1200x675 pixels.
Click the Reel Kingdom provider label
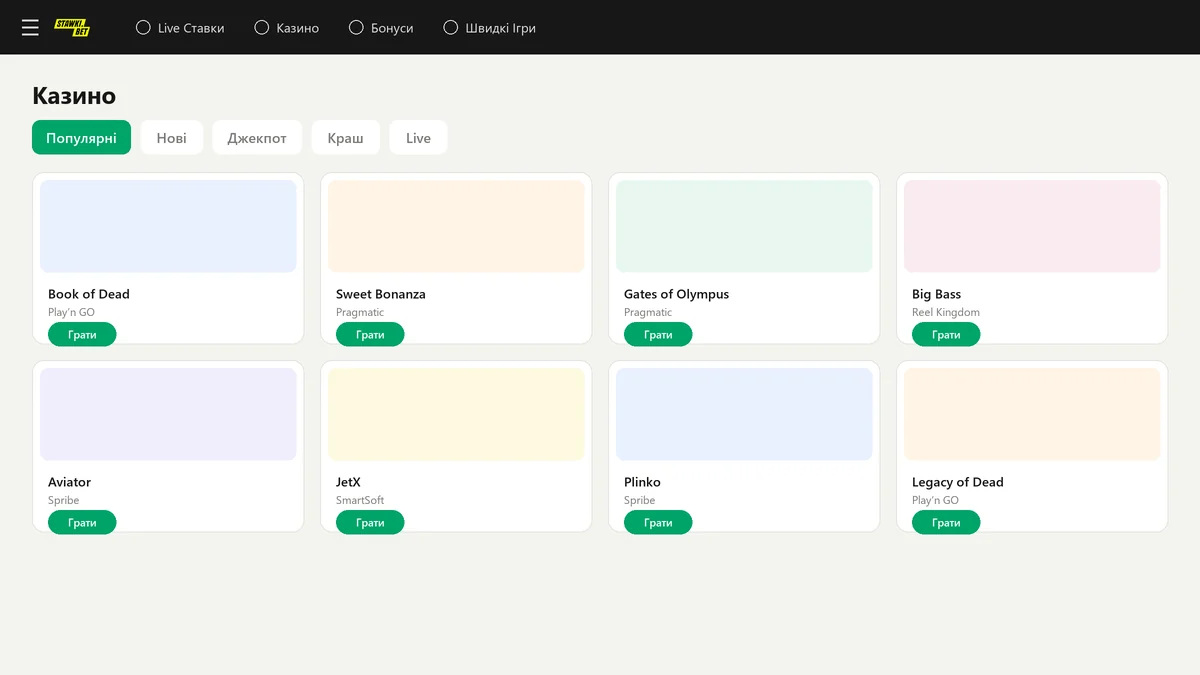click(946, 312)
